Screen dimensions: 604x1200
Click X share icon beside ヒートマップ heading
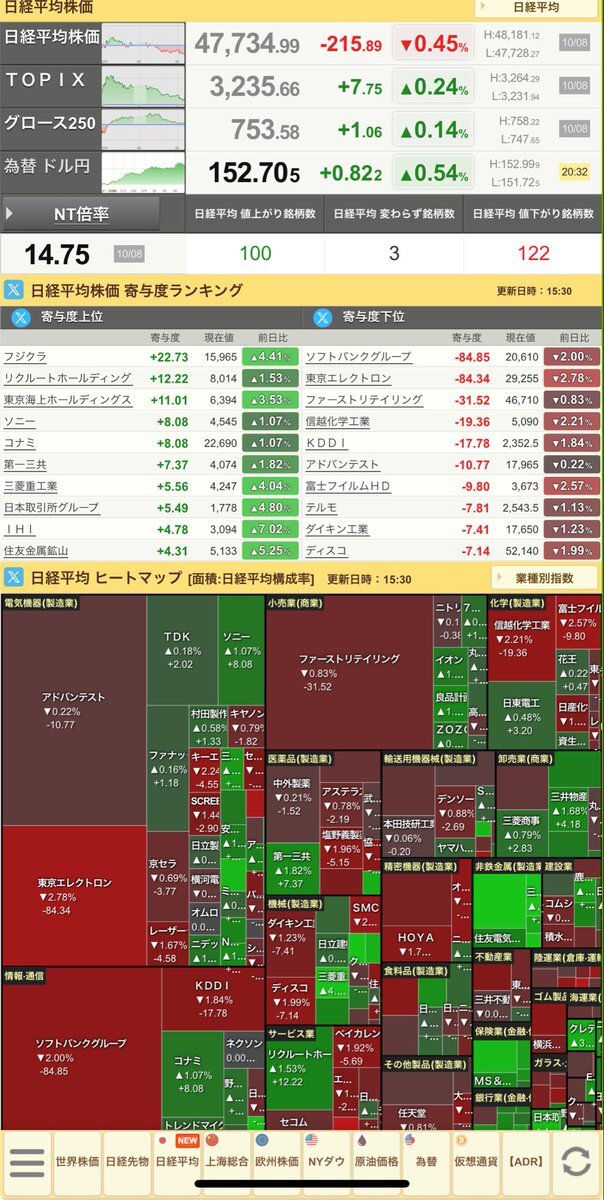pos(15,577)
